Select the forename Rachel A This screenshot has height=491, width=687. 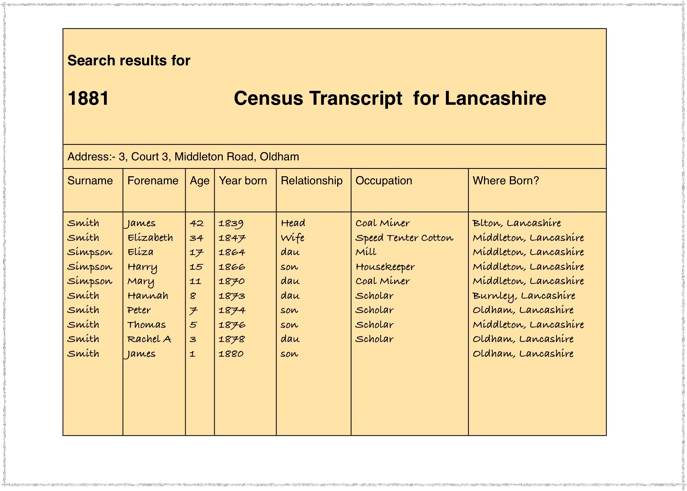150,339
